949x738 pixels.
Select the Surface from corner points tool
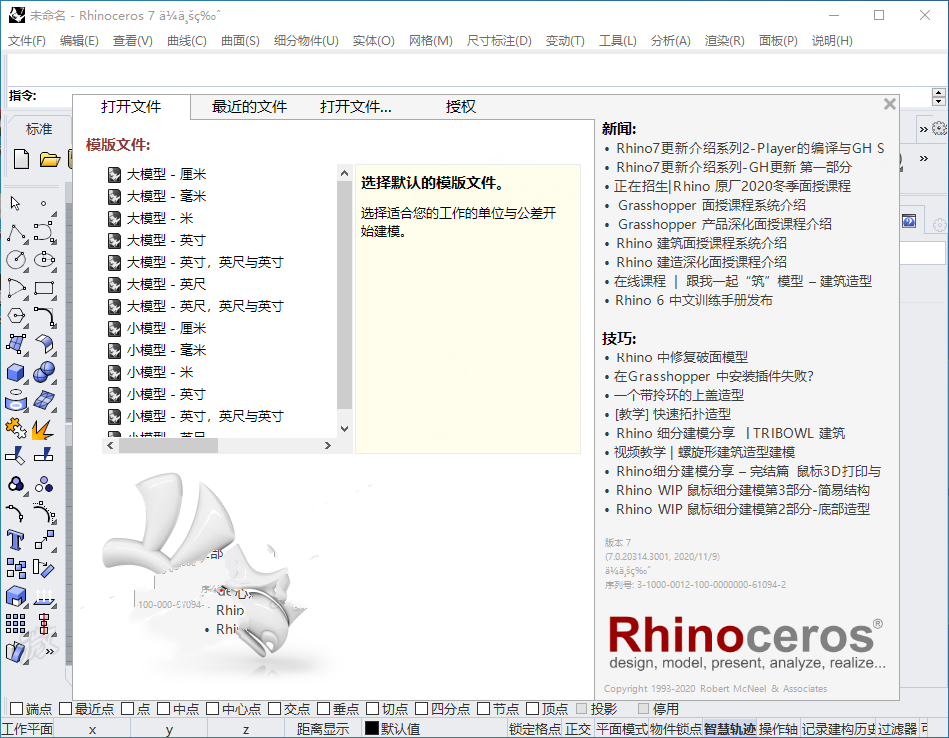(x=16, y=344)
